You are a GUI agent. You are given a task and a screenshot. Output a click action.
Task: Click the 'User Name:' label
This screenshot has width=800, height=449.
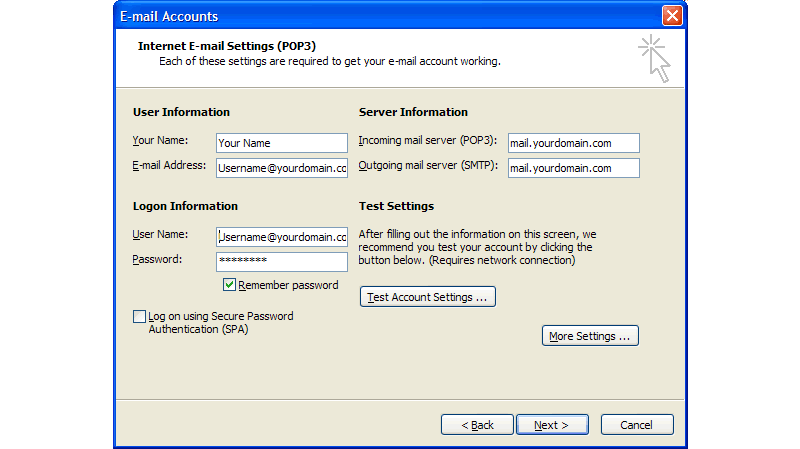pos(160,234)
